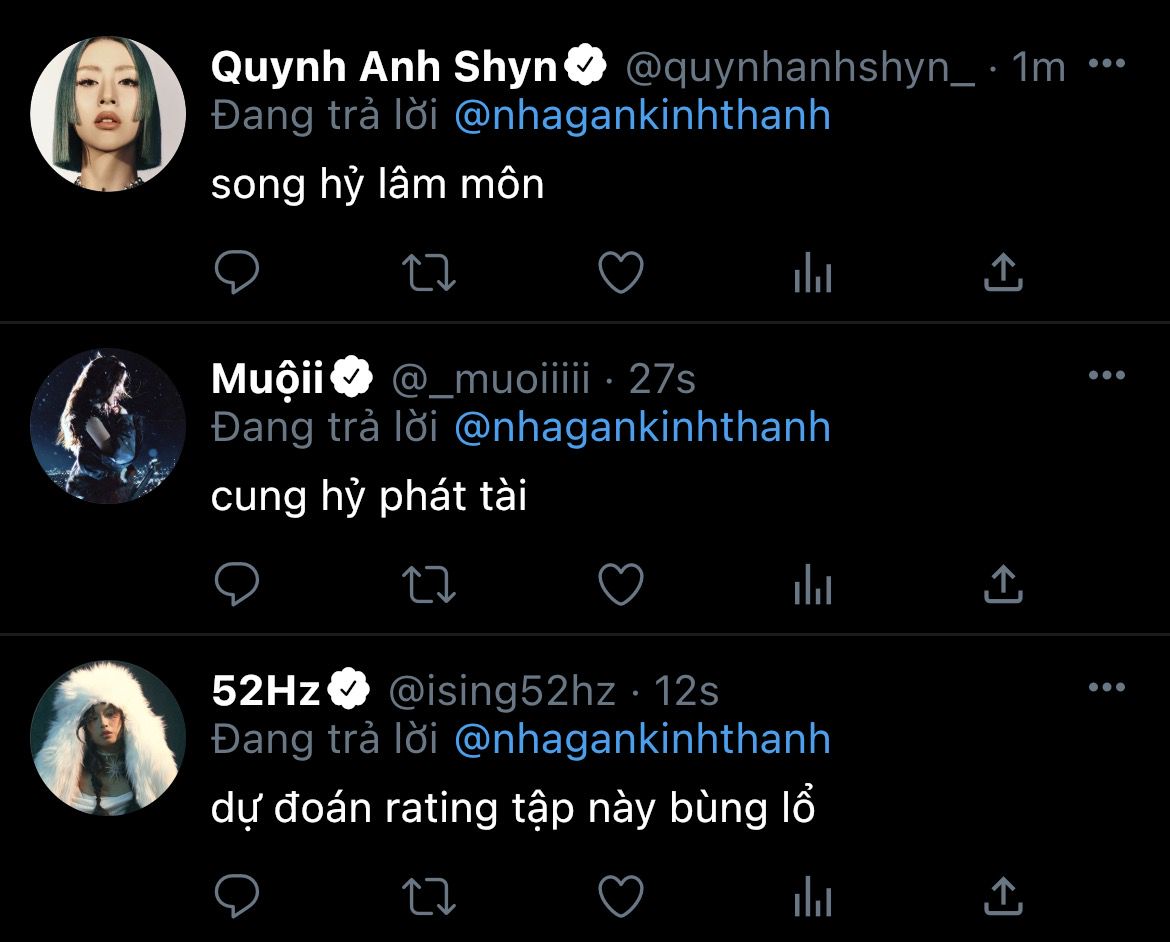Retweet Muội's tweet
The height and width of the screenshot is (942, 1170).
coord(429,584)
